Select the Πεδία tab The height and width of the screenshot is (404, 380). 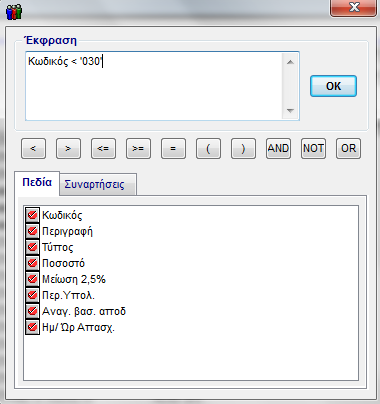coord(37,183)
